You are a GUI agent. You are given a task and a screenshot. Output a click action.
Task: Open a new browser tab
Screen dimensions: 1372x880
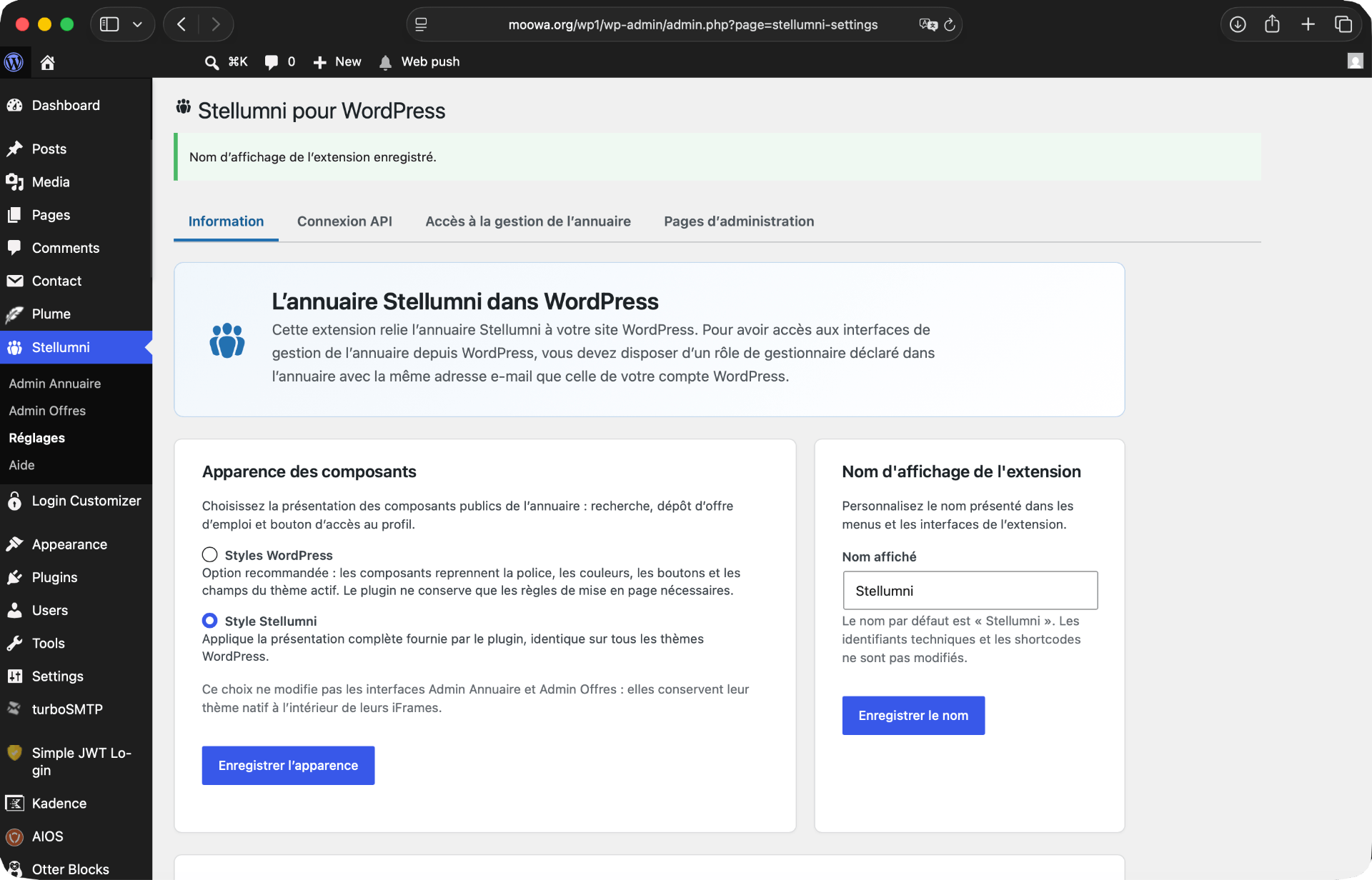pyautogui.click(x=1308, y=24)
